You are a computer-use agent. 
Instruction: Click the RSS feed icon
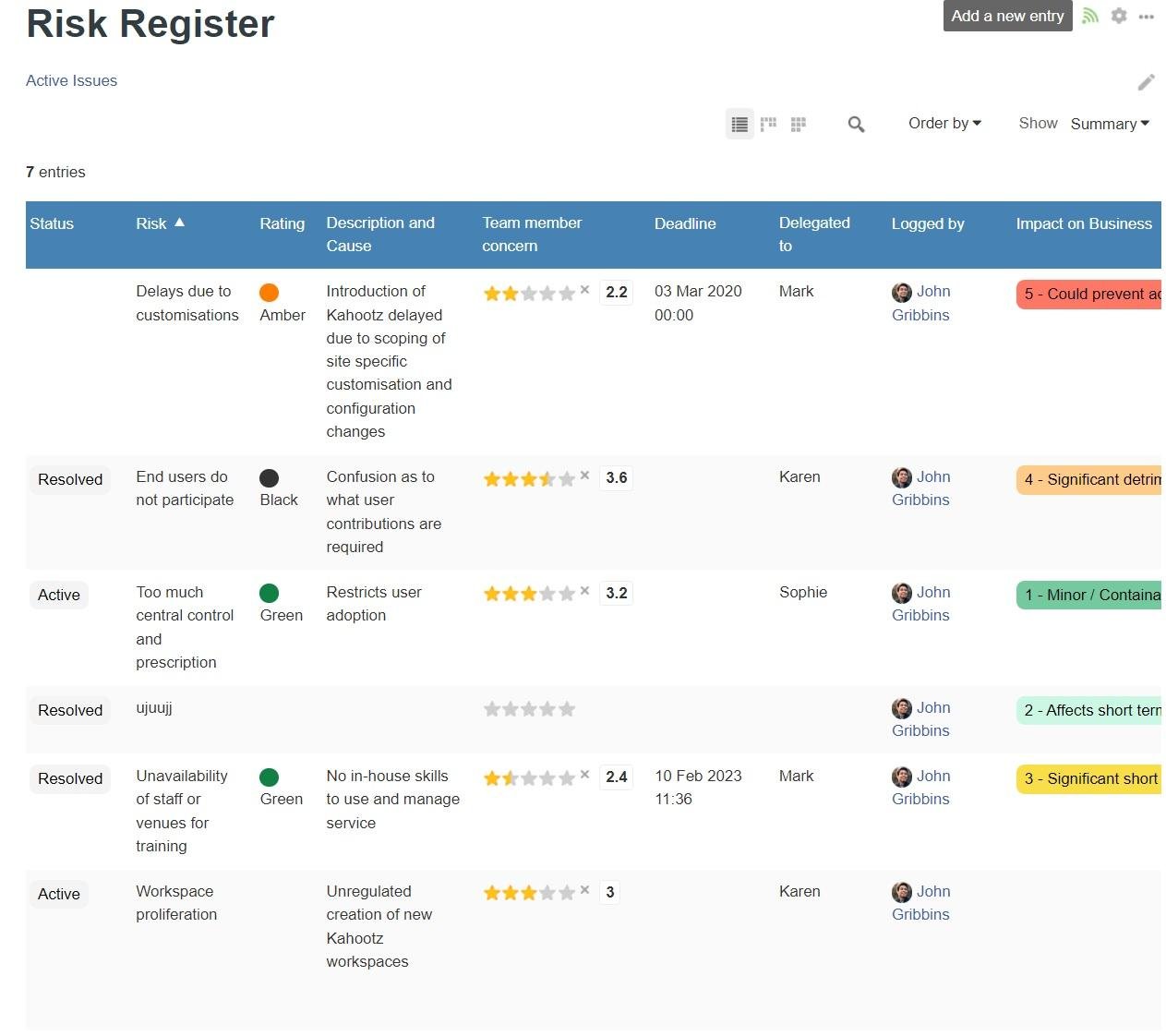click(1090, 16)
